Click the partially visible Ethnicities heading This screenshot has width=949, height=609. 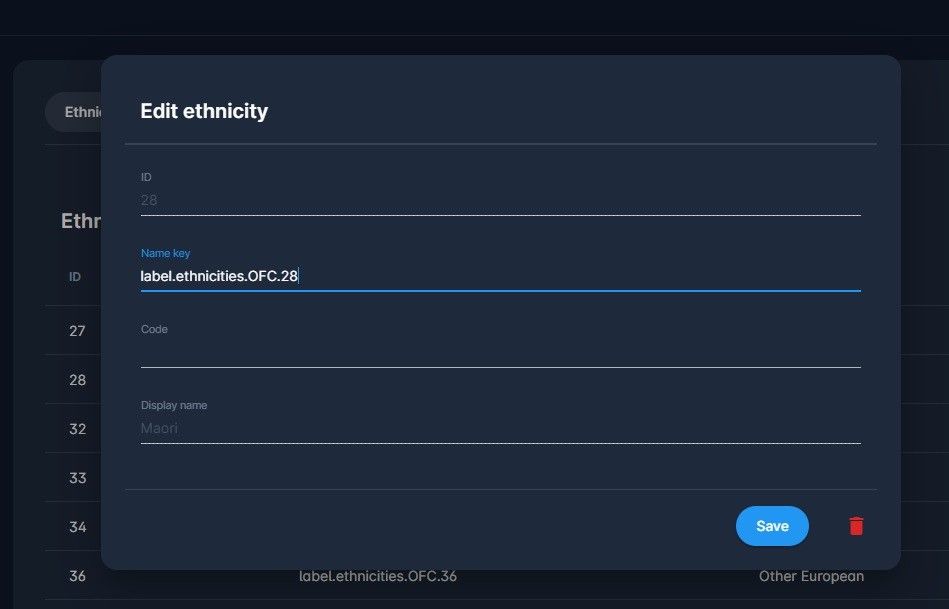click(x=80, y=220)
